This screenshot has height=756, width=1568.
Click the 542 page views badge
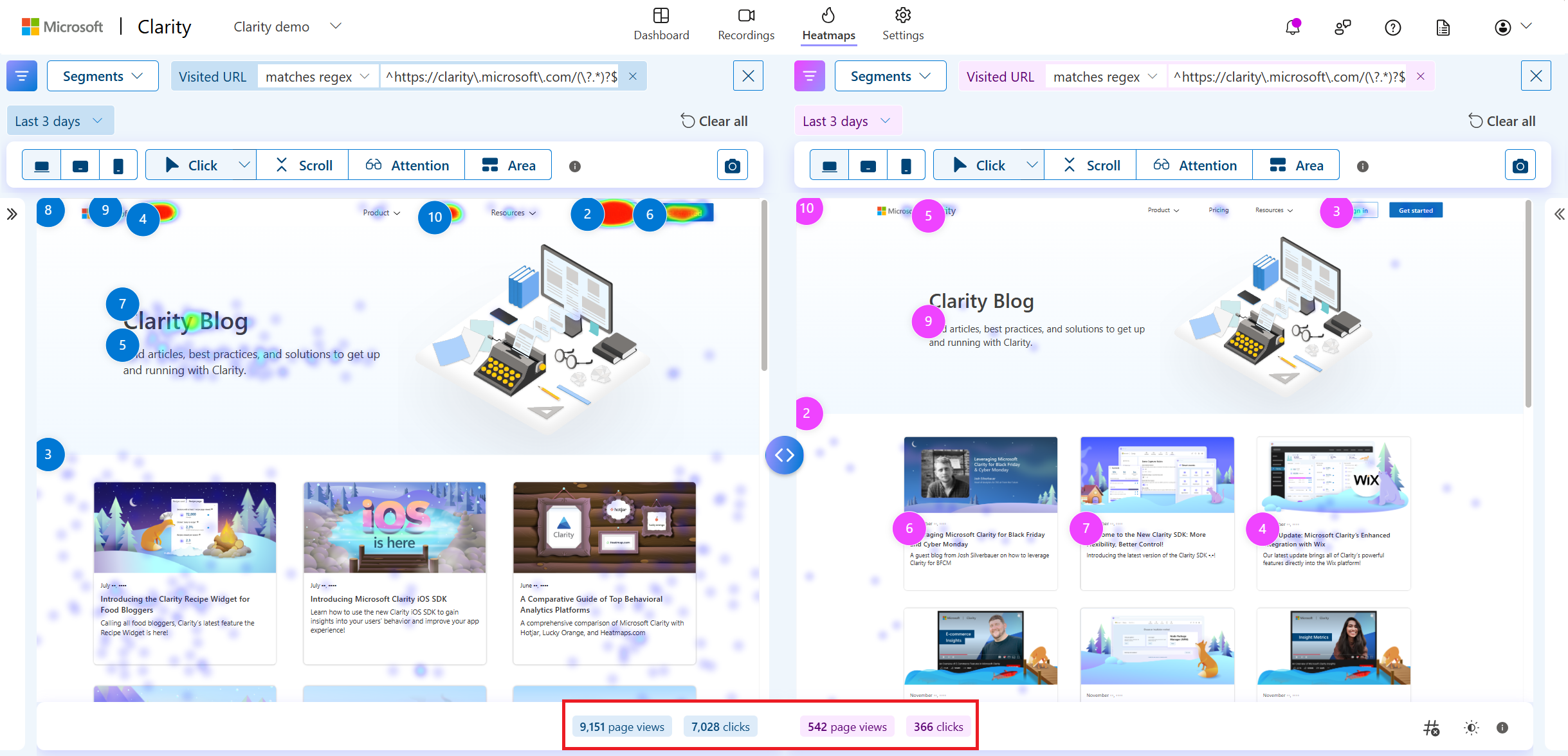[x=847, y=726]
